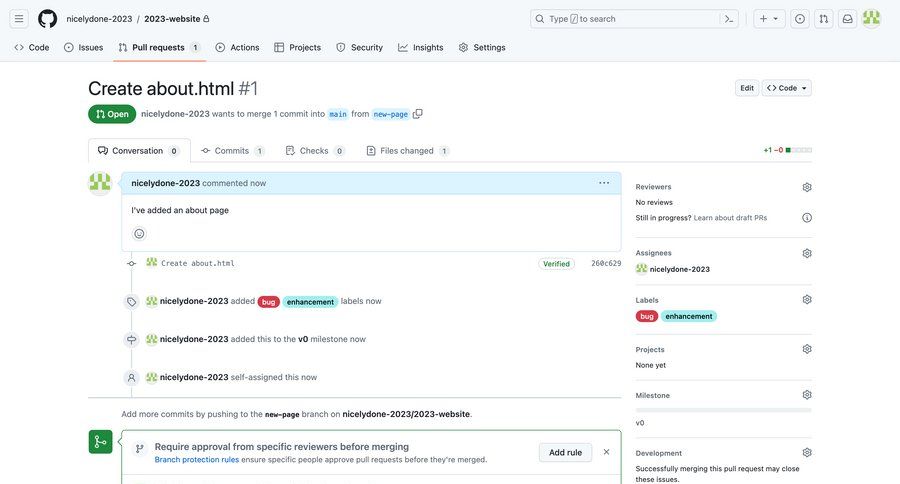Open Labels settings gear
This screenshot has width=900, height=484.
tap(807, 300)
